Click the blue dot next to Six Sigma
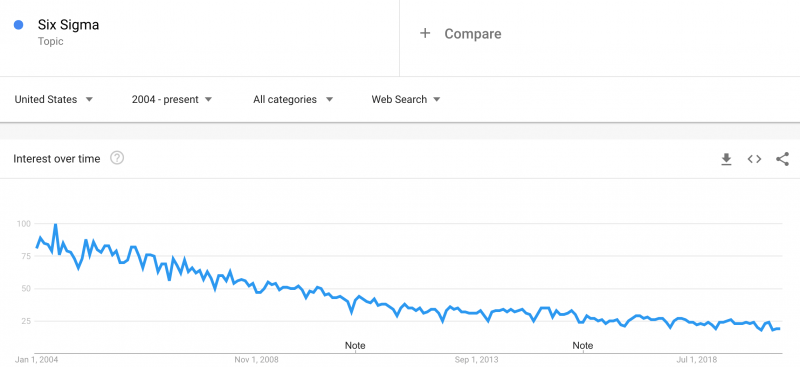The width and height of the screenshot is (800, 367). [x=19, y=25]
